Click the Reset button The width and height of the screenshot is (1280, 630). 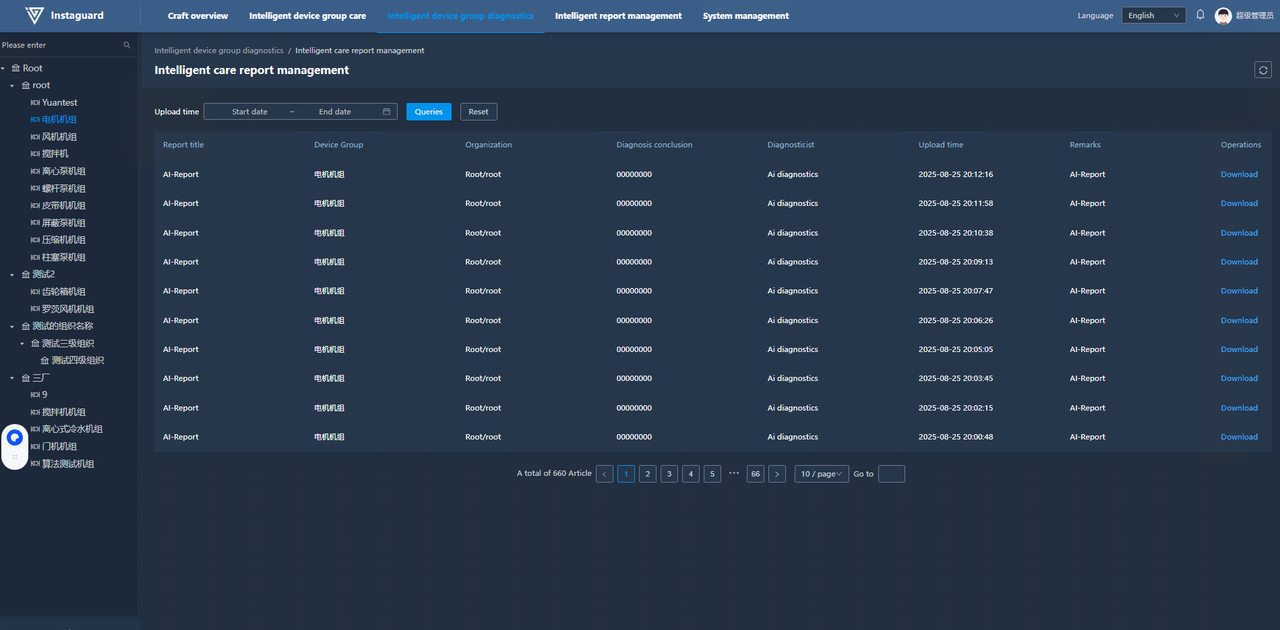[478, 112]
